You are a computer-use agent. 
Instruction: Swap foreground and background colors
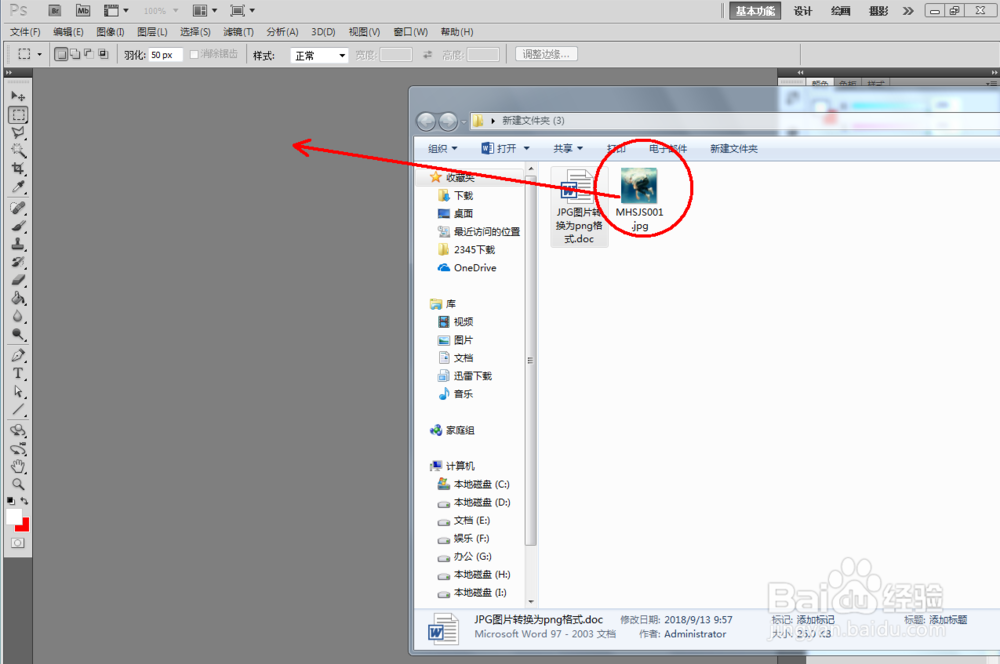(24, 501)
